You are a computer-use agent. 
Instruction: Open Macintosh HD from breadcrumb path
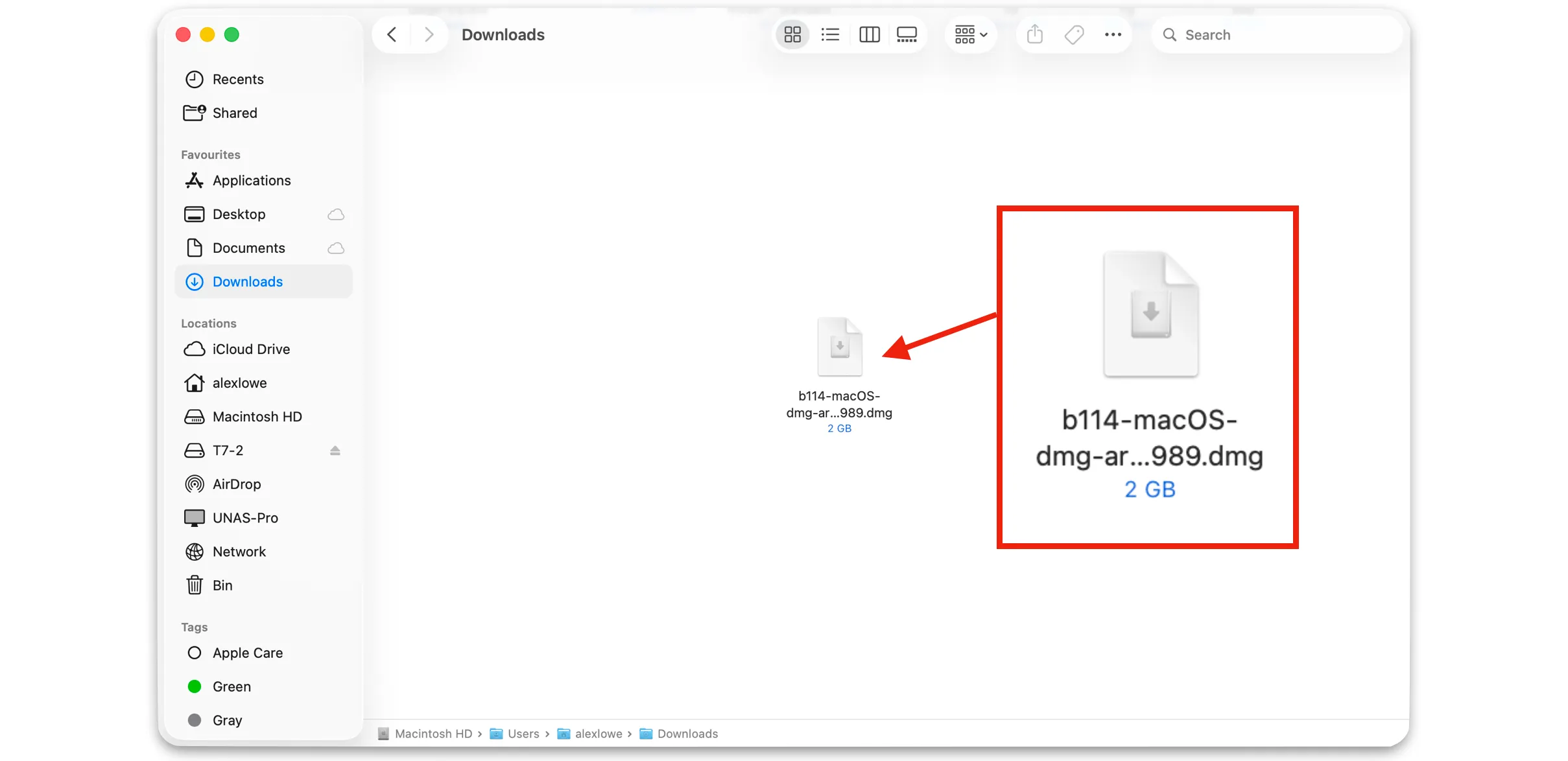pos(433,734)
